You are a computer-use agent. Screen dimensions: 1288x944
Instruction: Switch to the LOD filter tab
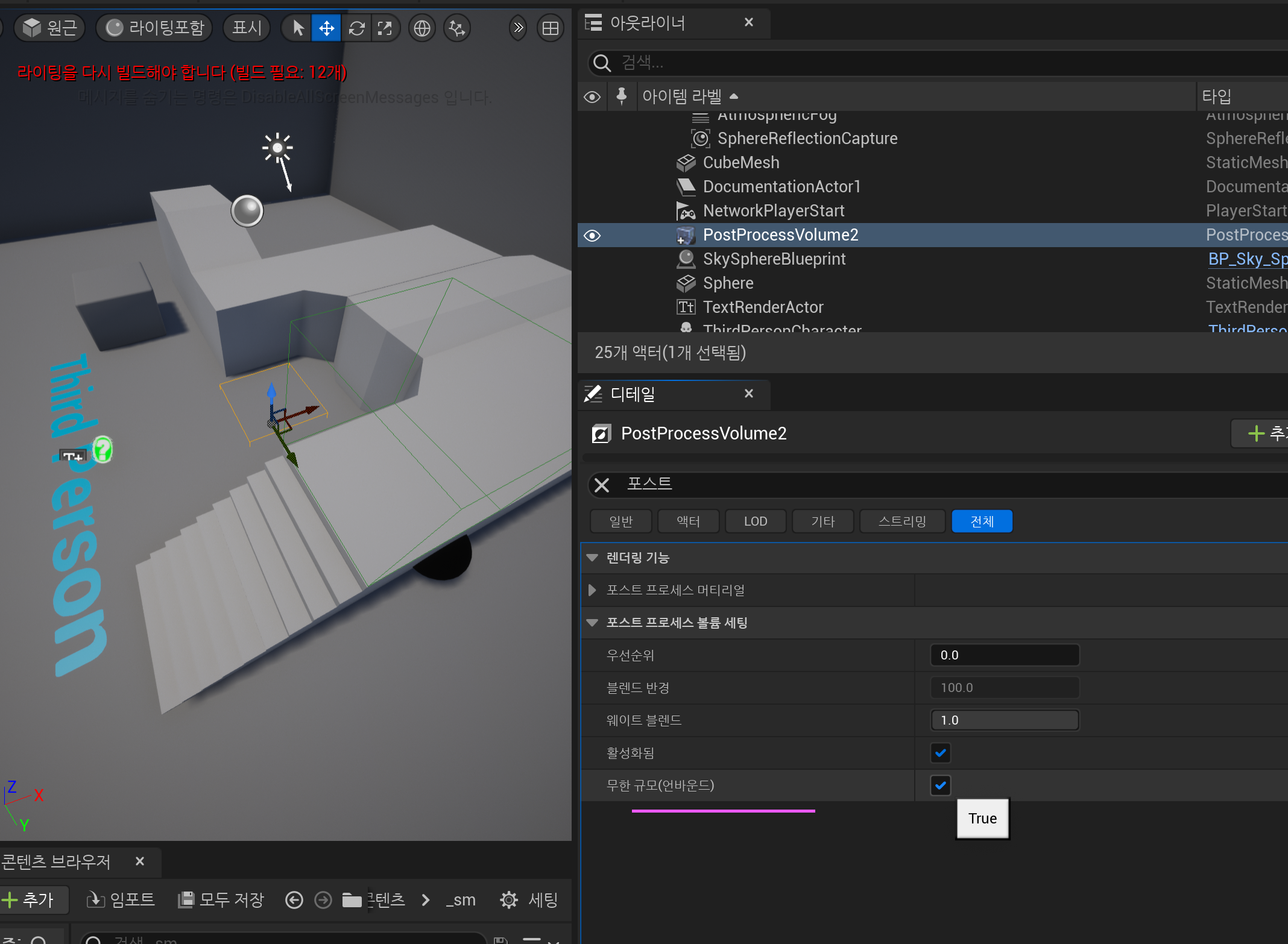point(755,521)
